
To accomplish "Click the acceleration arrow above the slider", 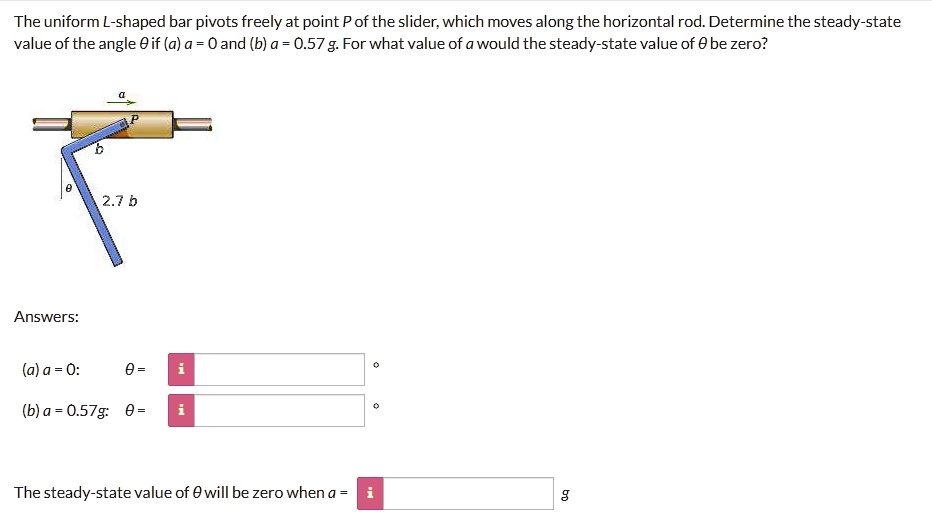I will tap(122, 101).
